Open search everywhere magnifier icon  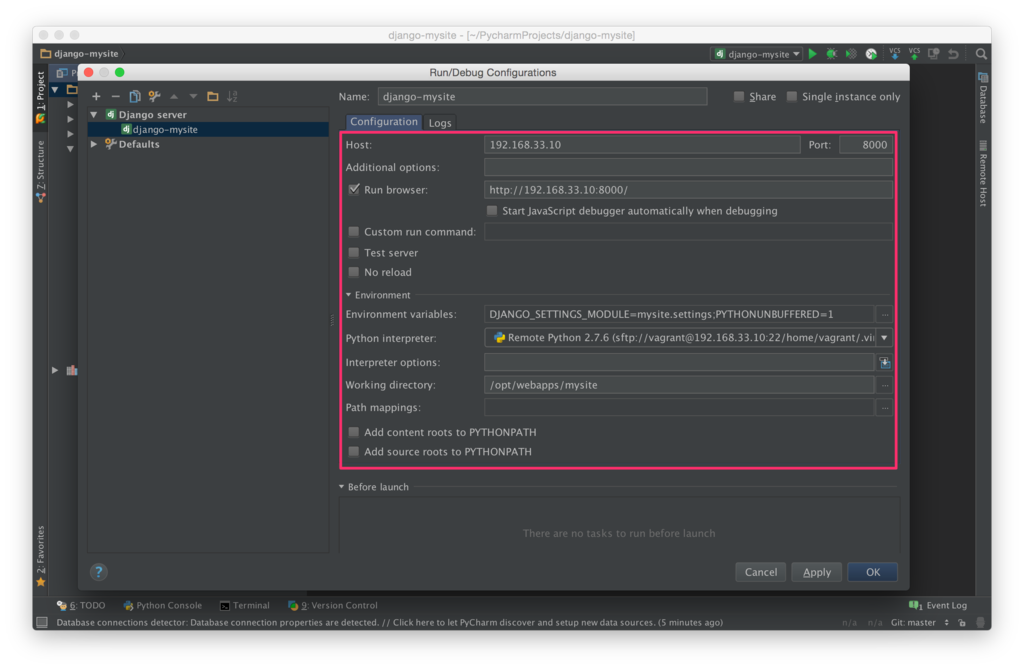[981, 54]
